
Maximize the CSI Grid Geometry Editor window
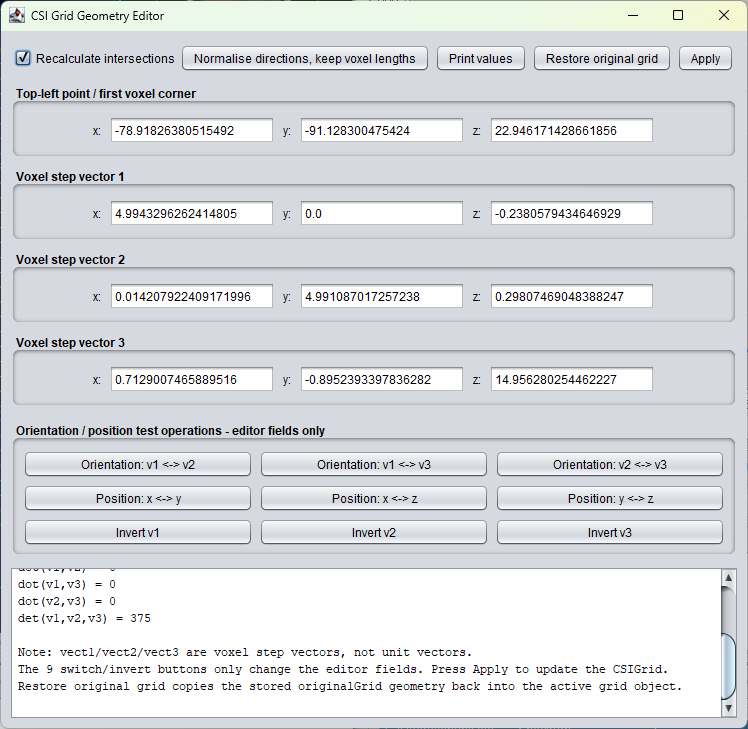tap(678, 15)
